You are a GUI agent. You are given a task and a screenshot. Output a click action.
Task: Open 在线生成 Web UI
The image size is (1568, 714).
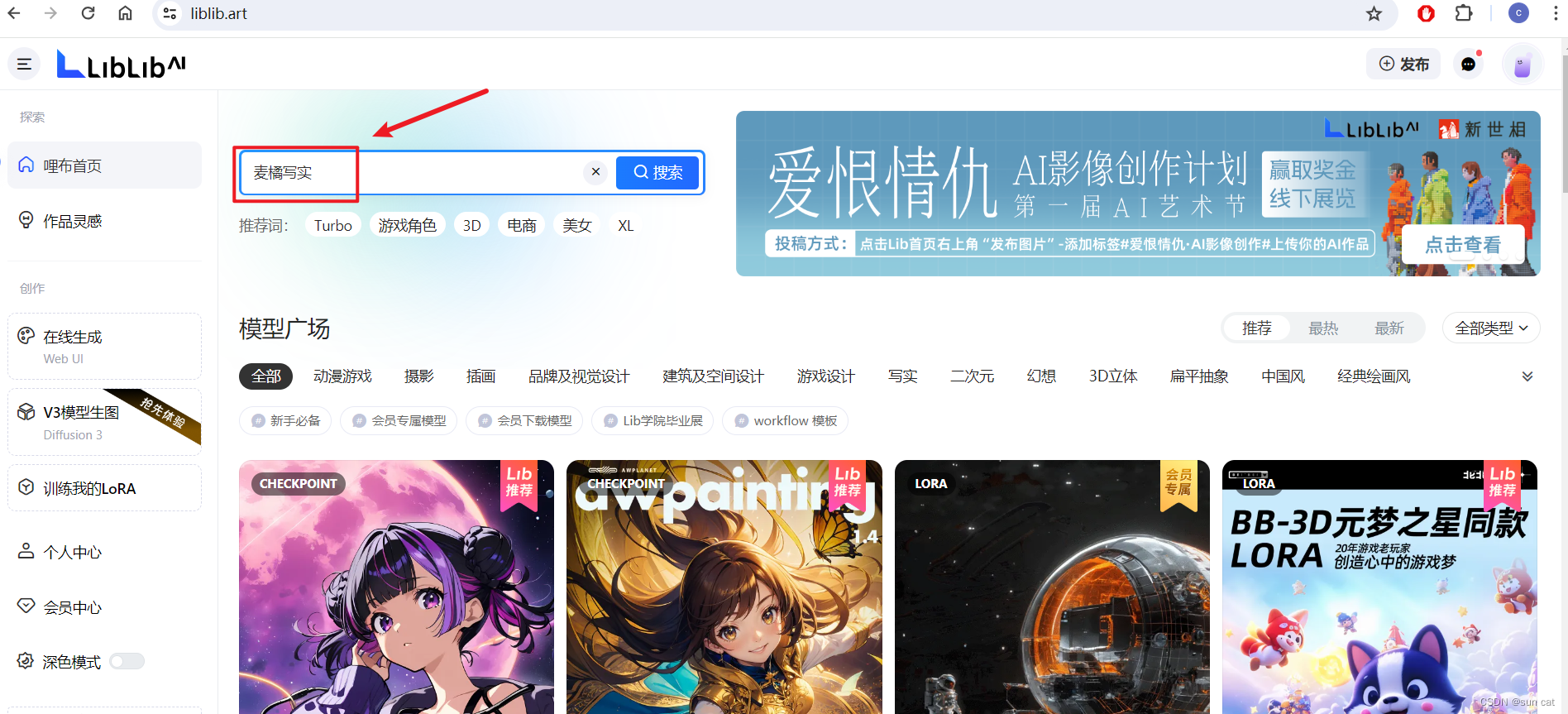pos(104,346)
